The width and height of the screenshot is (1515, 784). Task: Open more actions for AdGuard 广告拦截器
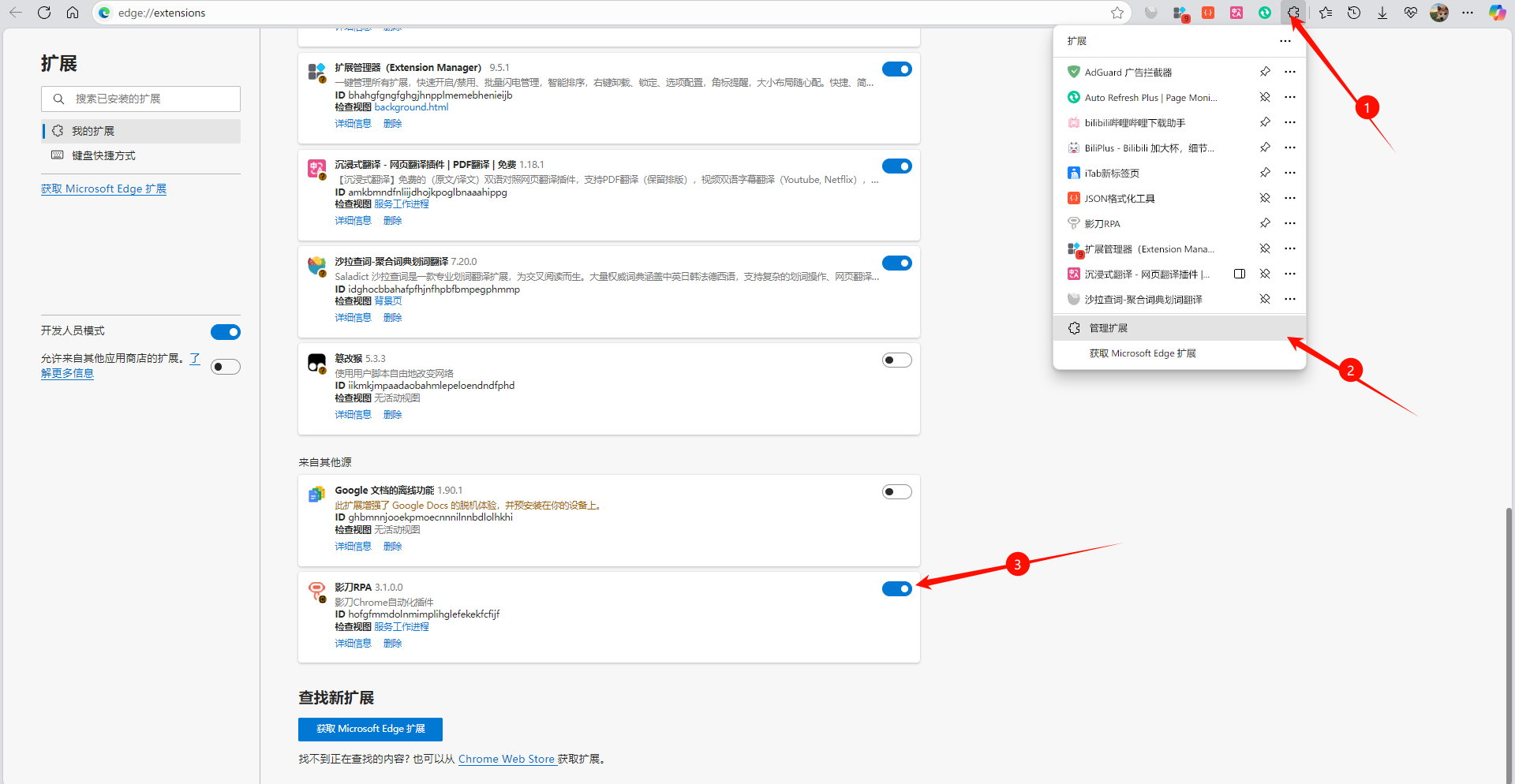pyautogui.click(x=1290, y=72)
